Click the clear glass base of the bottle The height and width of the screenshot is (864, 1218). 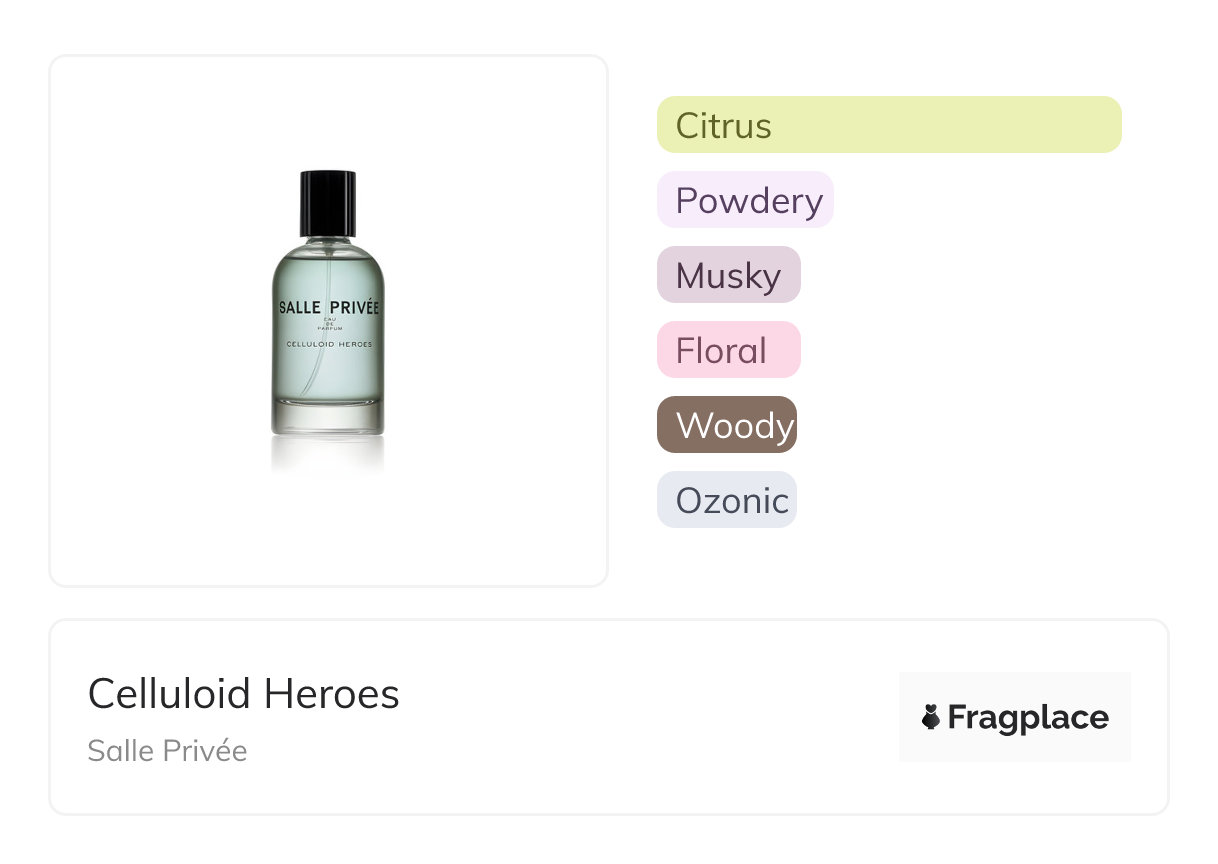328,419
